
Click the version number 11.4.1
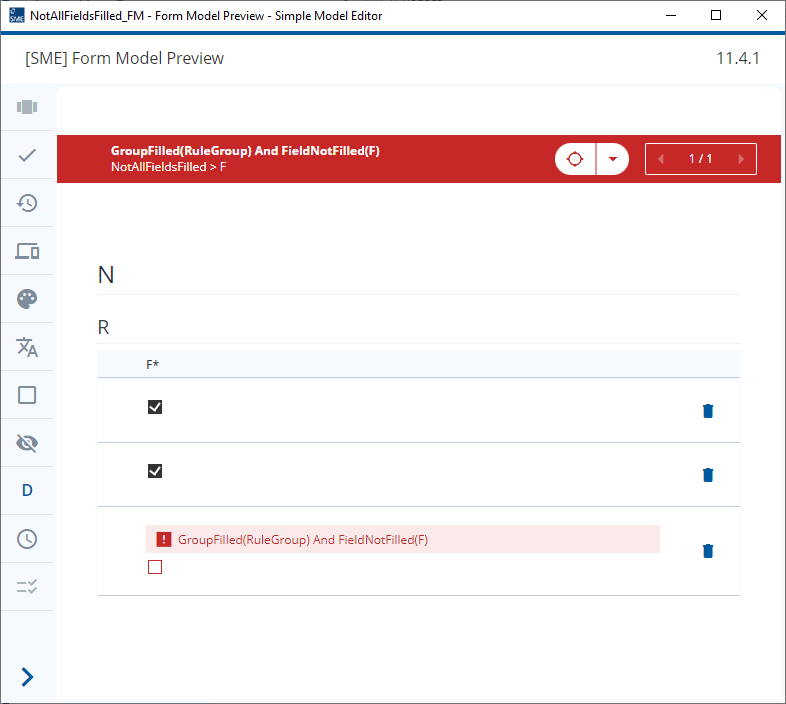click(738, 58)
